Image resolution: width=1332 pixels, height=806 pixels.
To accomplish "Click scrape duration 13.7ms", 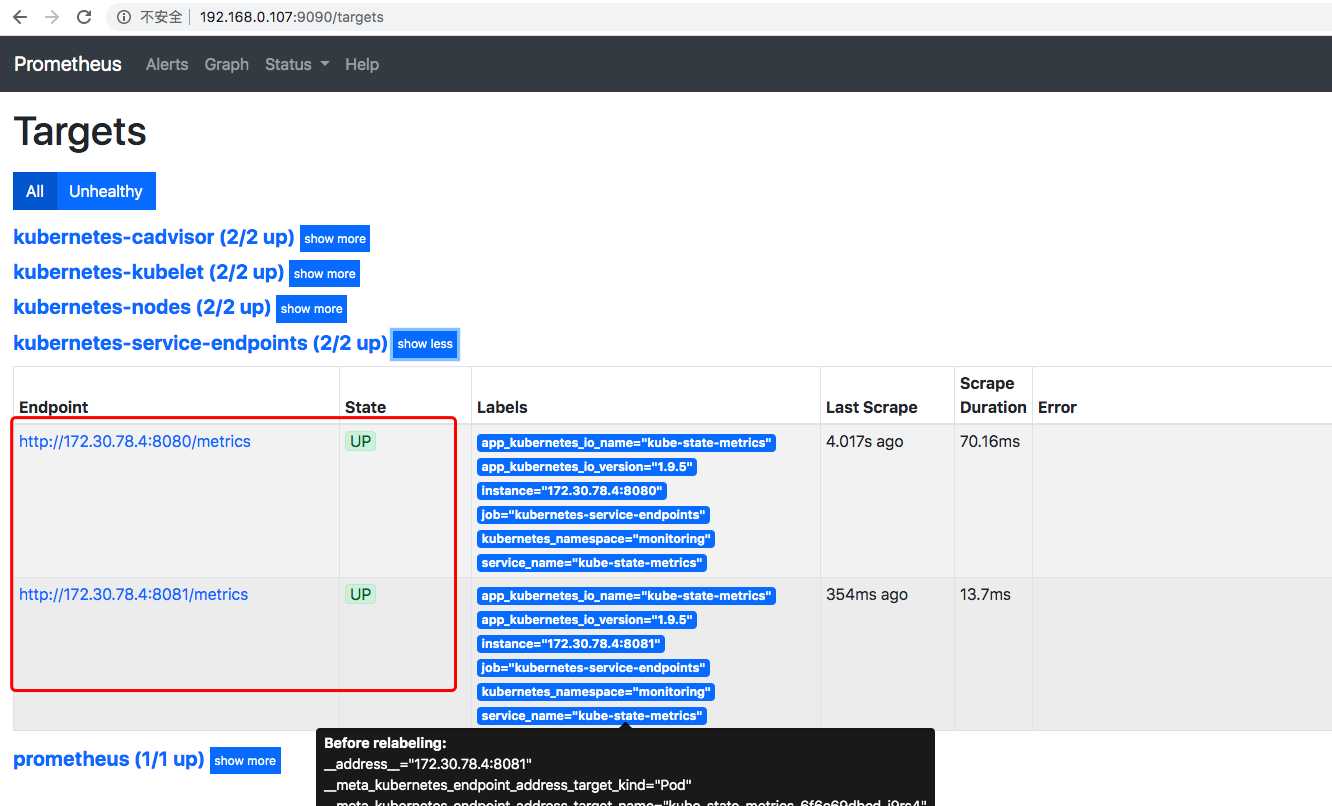I will [x=985, y=594].
